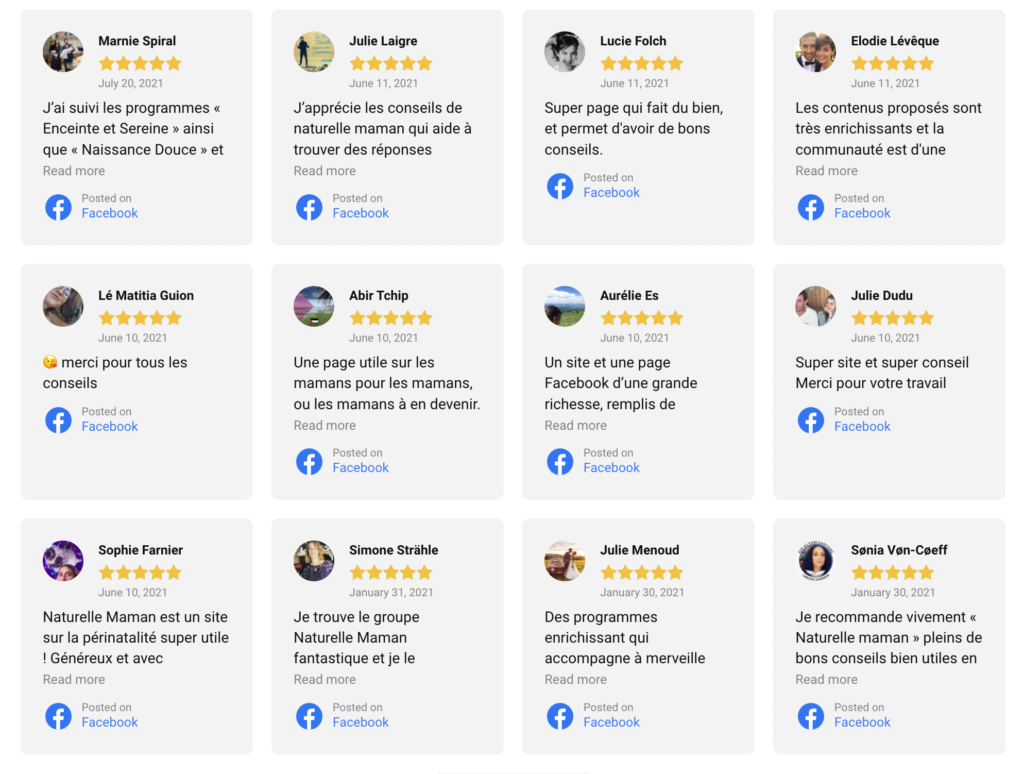Click Facebook icon in Elodie Lévêque's review
This screenshot has height=774, width=1024.
point(811,207)
